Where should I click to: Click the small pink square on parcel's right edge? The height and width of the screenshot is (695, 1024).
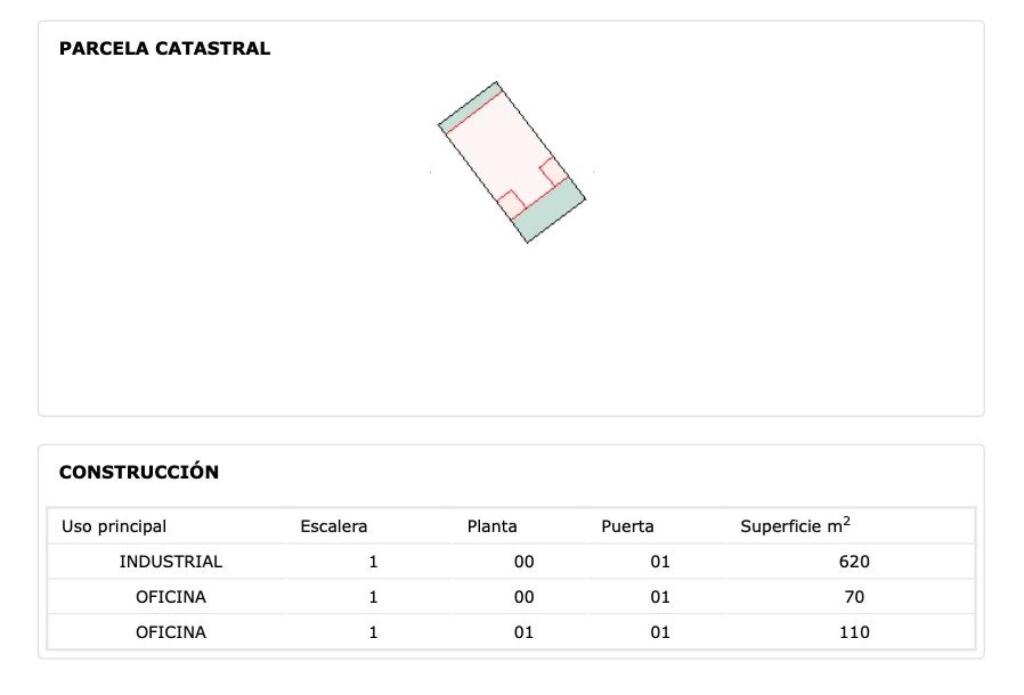point(554,171)
